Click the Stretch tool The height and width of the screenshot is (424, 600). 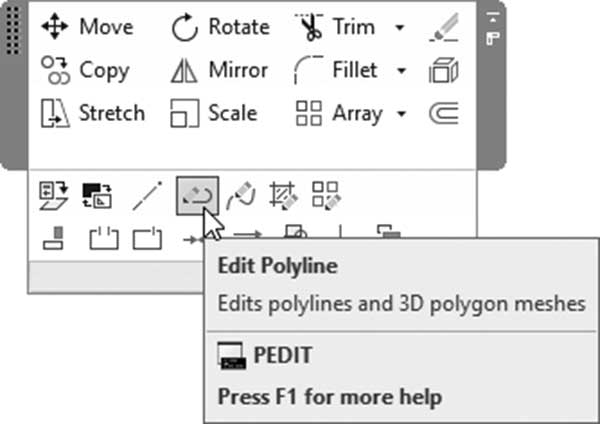click(93, 113)
